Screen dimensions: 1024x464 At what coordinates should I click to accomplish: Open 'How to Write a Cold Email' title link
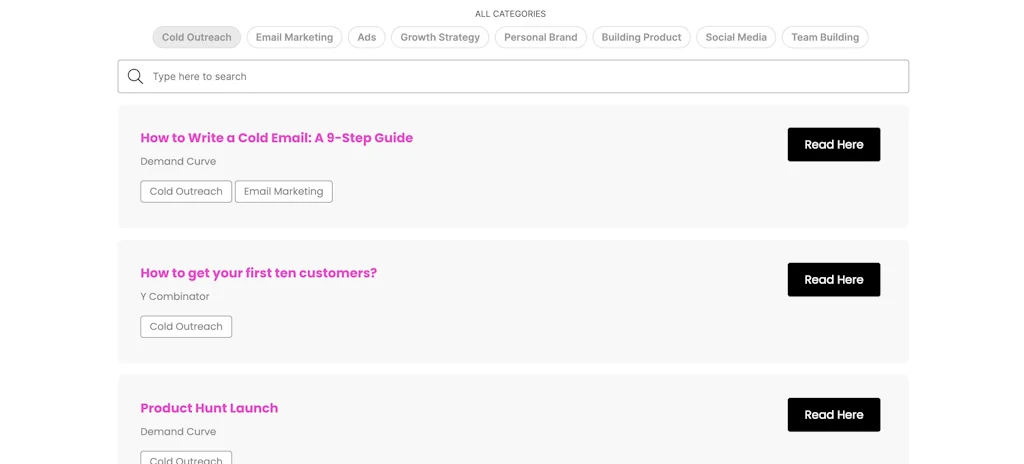pyautogui.click(x=276, y=138)
